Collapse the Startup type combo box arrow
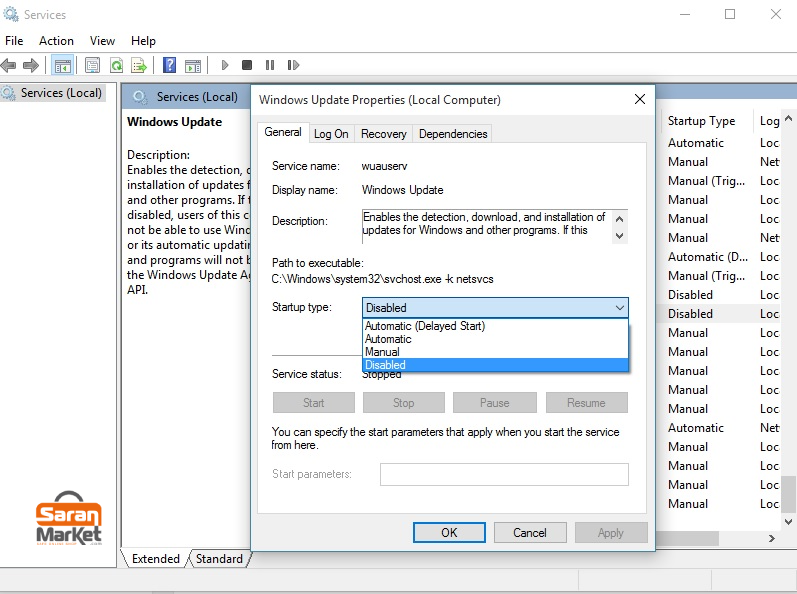The width and height of the screenshot is (797, 594). [620, 307]
